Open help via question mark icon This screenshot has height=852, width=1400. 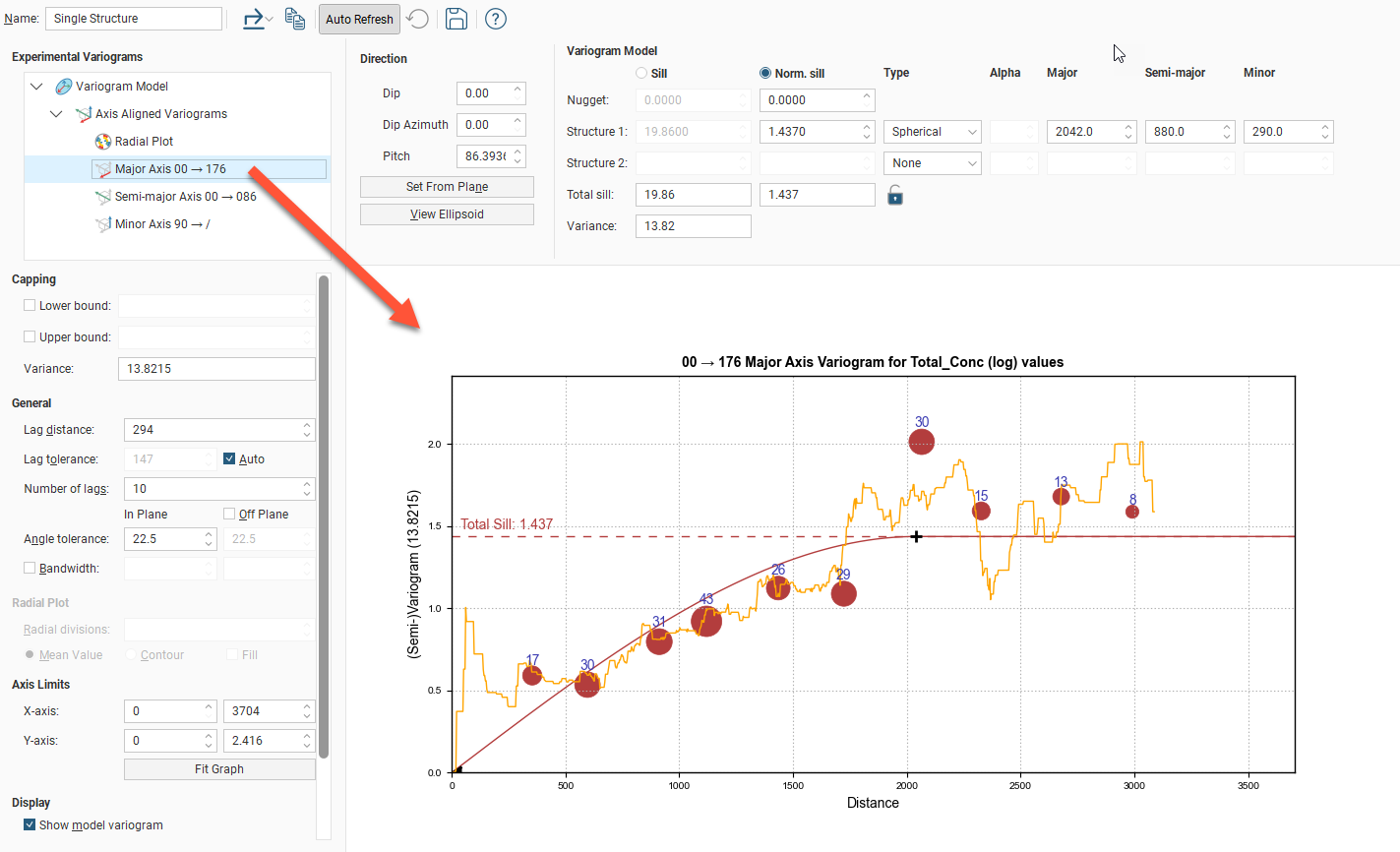point(496,19)
